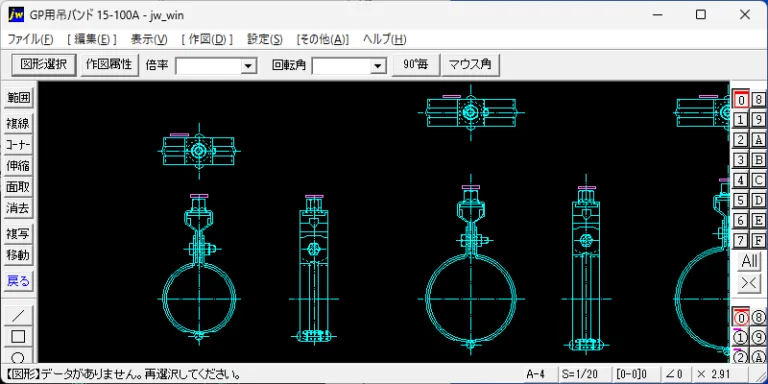This screenshot has height=384, width=768.
Task: Activate the 伸縮 extend/trim tool
Action: tap(18, 166)
